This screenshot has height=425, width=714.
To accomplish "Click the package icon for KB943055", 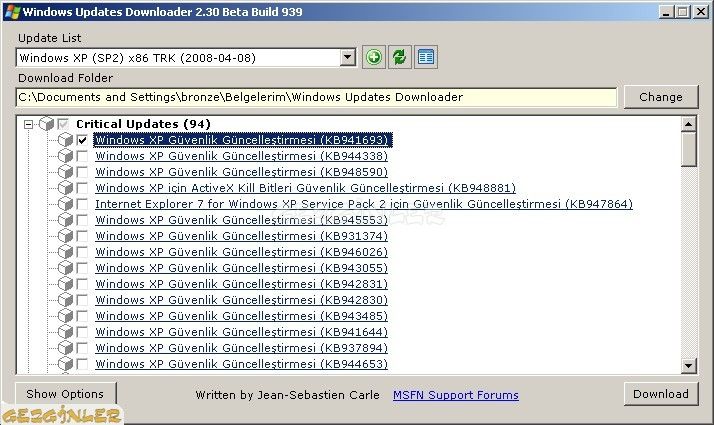I will (x=66, y=267).
